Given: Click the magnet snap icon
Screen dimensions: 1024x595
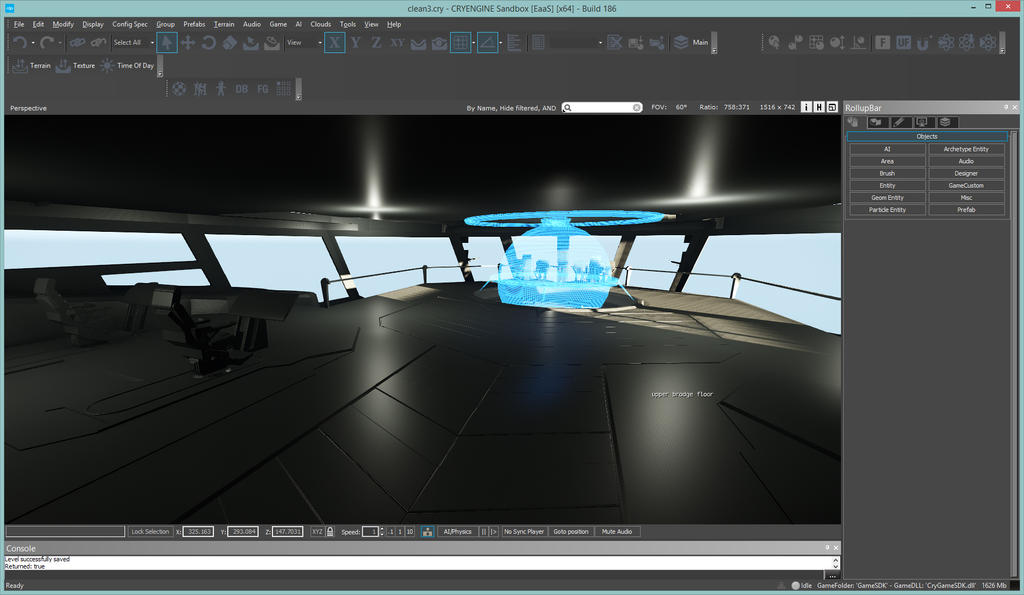Looking at the screenshot, I should 923,43.
